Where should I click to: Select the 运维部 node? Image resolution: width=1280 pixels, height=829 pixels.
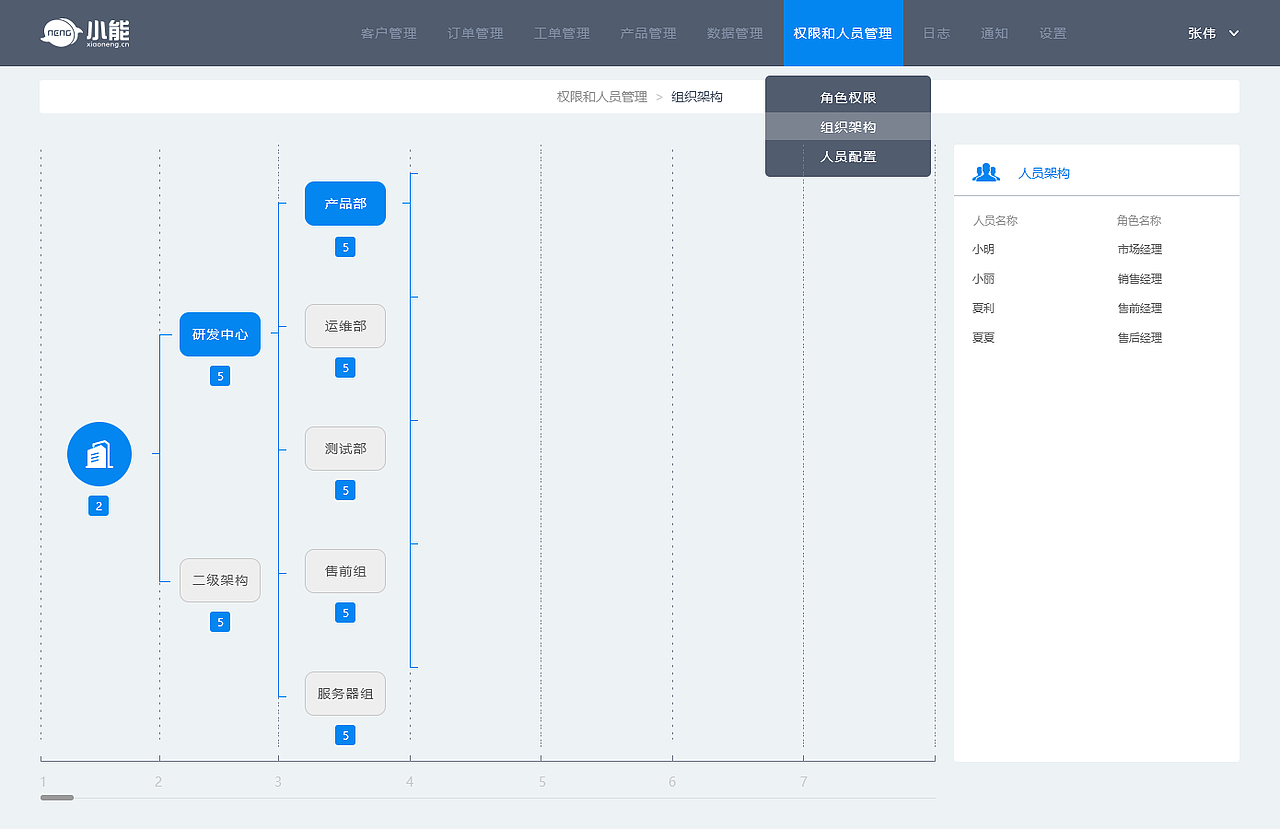pyautogui.click(x=345, y=326)
